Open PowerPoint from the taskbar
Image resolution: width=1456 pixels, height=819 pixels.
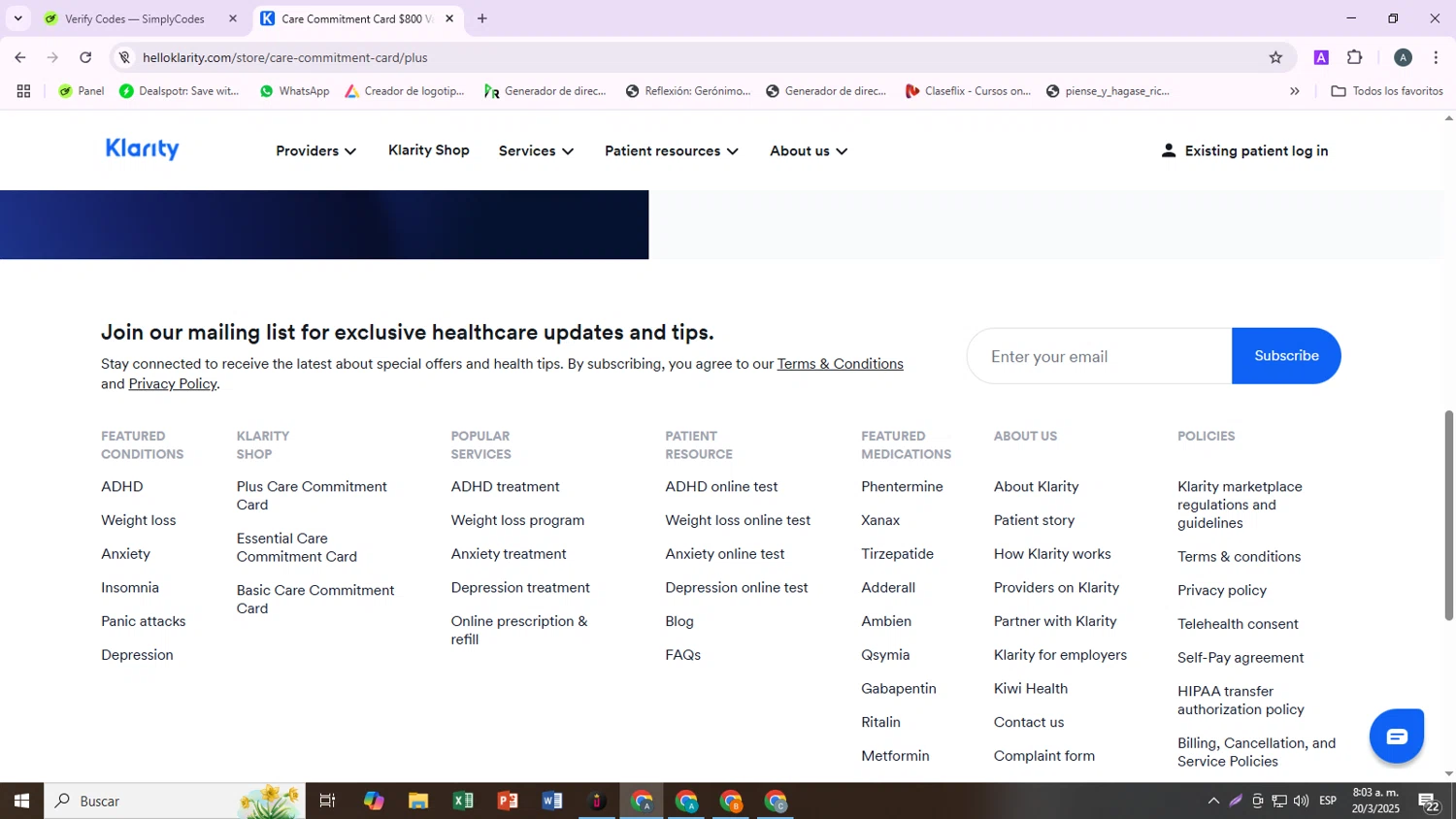click(508, 801)
